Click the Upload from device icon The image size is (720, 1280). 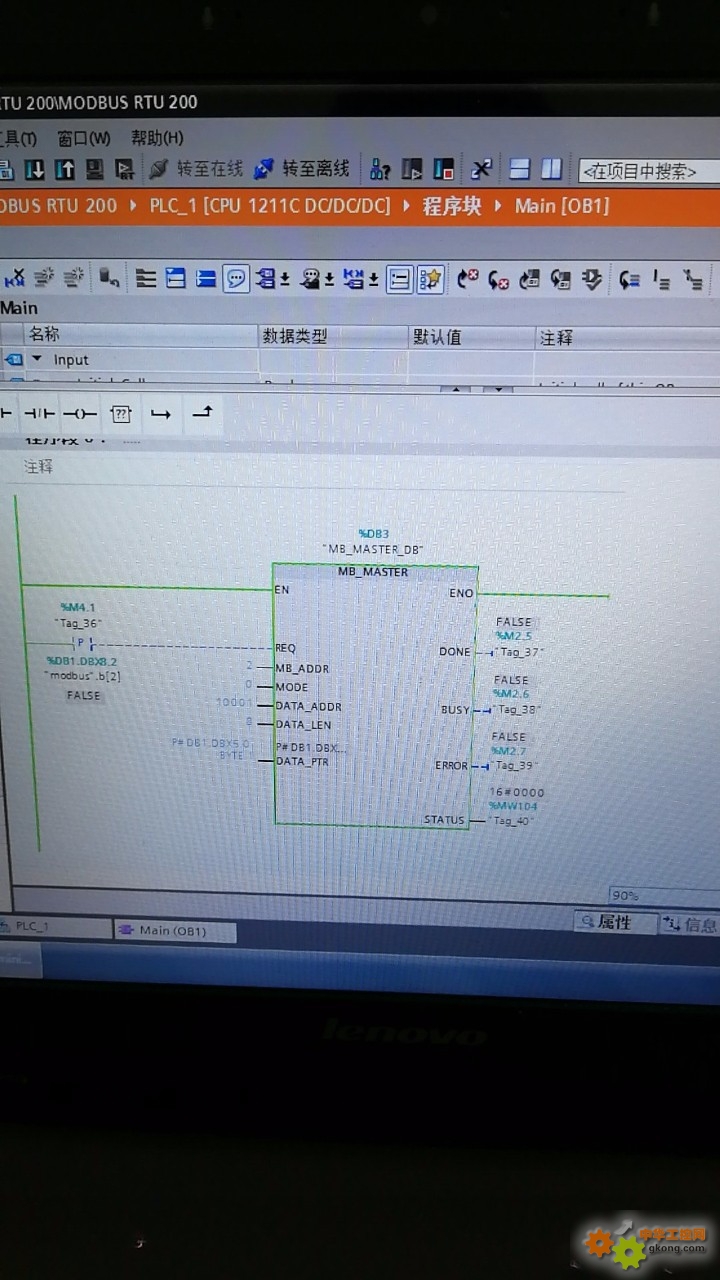(x=64, y=169)
